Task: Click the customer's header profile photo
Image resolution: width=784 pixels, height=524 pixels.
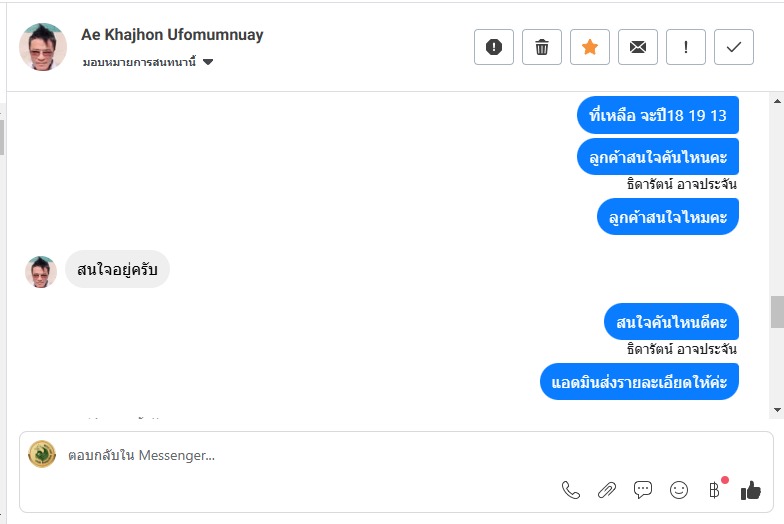Action: tap(43, 47)
